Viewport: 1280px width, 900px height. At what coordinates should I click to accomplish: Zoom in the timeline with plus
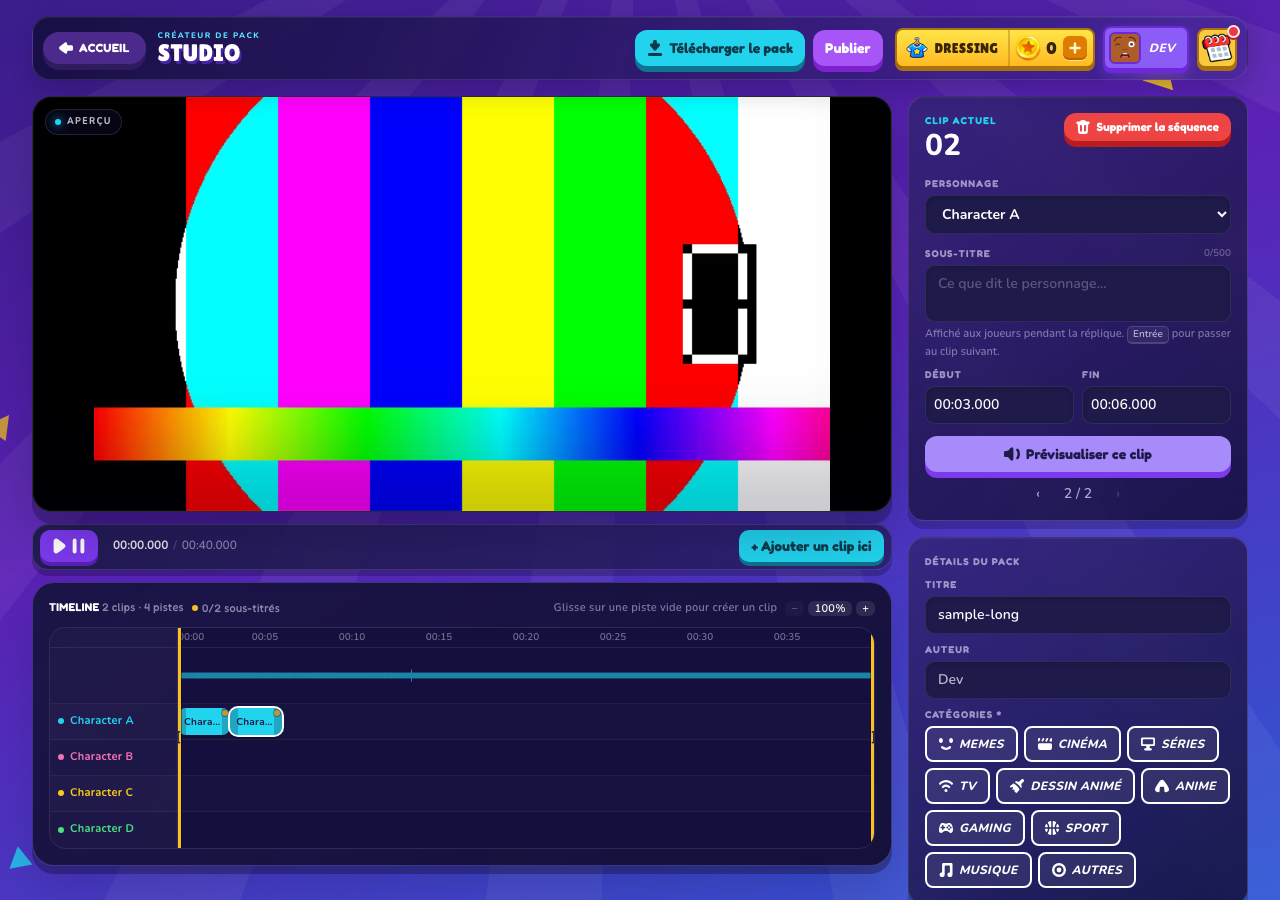click(x=865, y=608)
